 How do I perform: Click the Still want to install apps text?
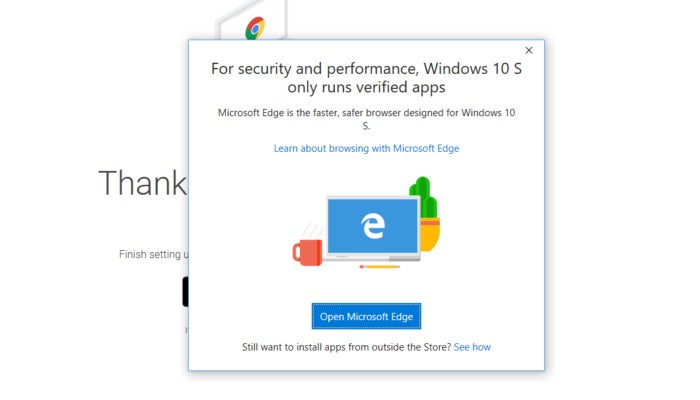pos(346,347)
